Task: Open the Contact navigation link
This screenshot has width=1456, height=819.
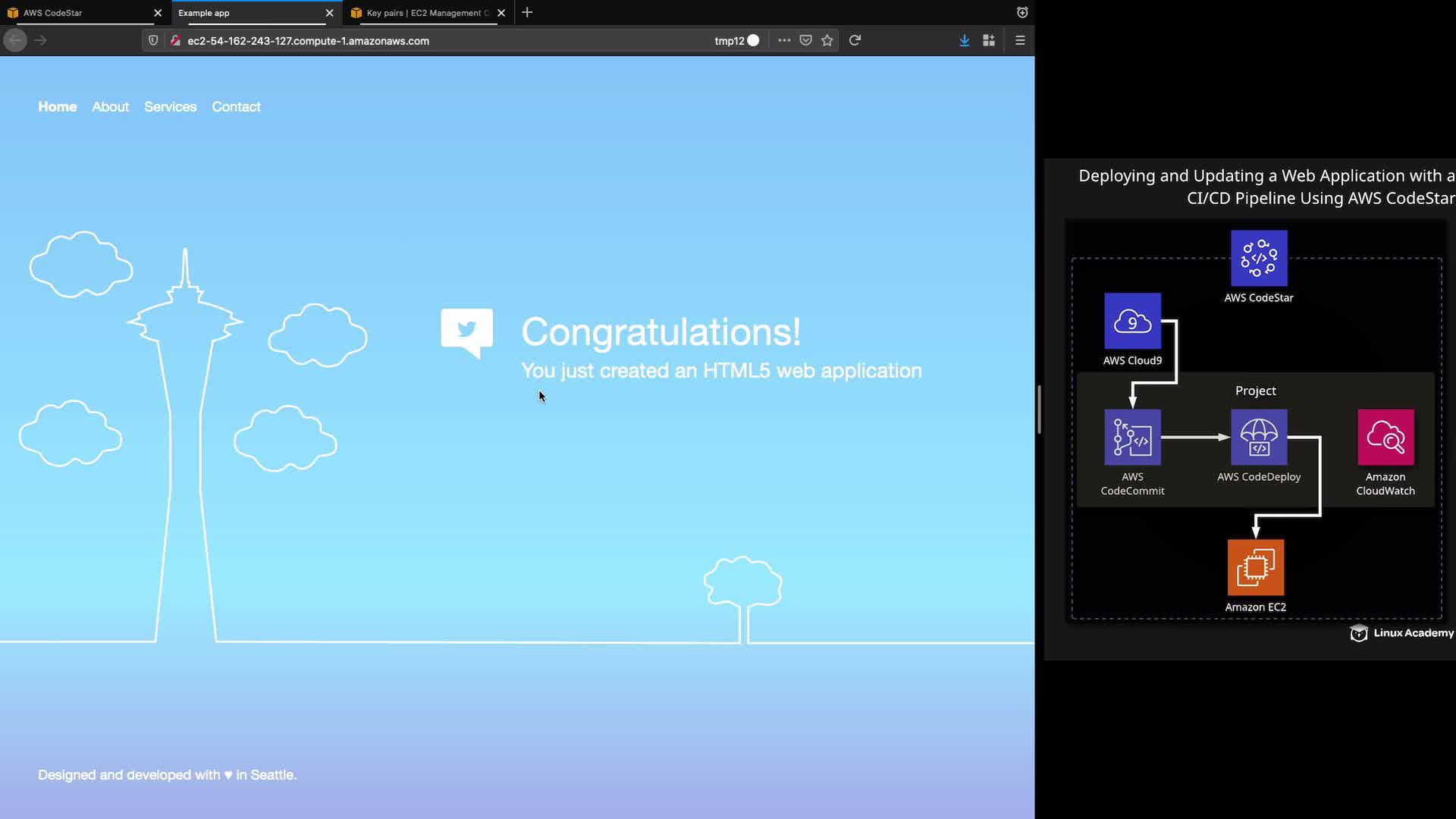Action: tap(236, 107)
